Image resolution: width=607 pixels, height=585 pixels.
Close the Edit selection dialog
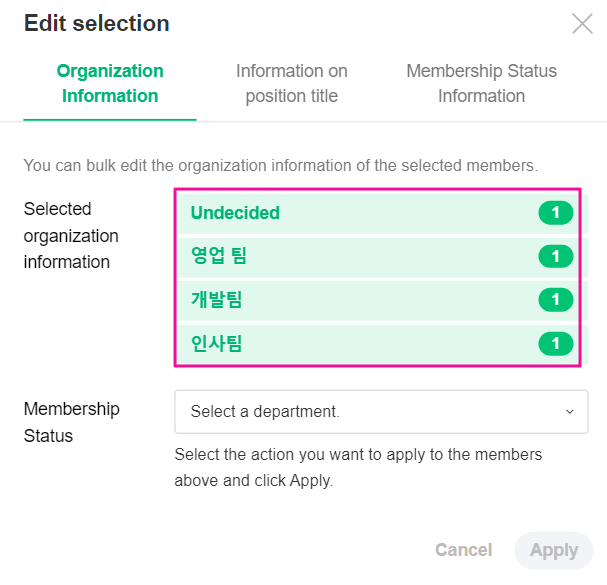click(582, 24)
